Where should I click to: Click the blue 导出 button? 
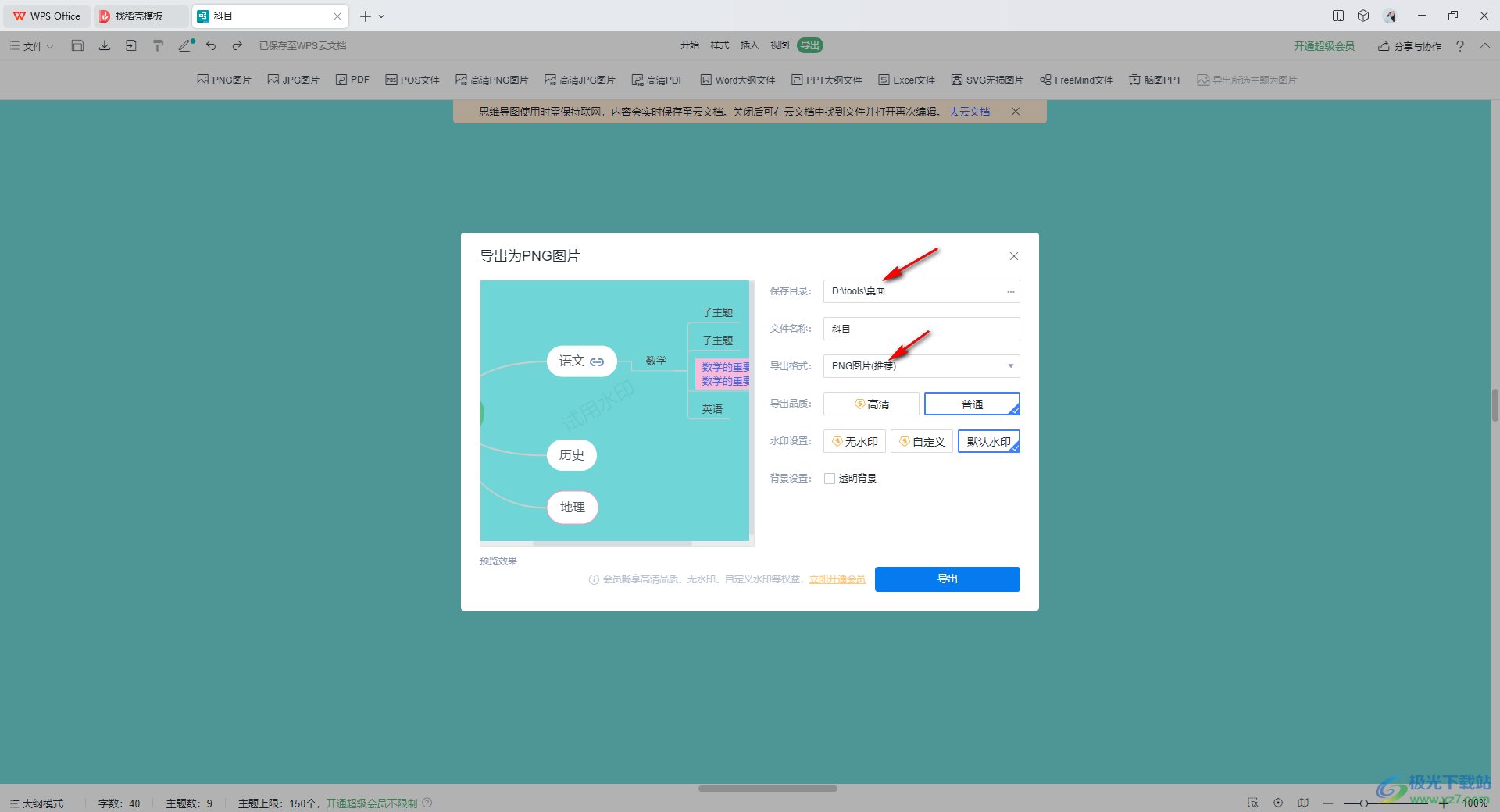pyautogui.click(x=948, y=579)
